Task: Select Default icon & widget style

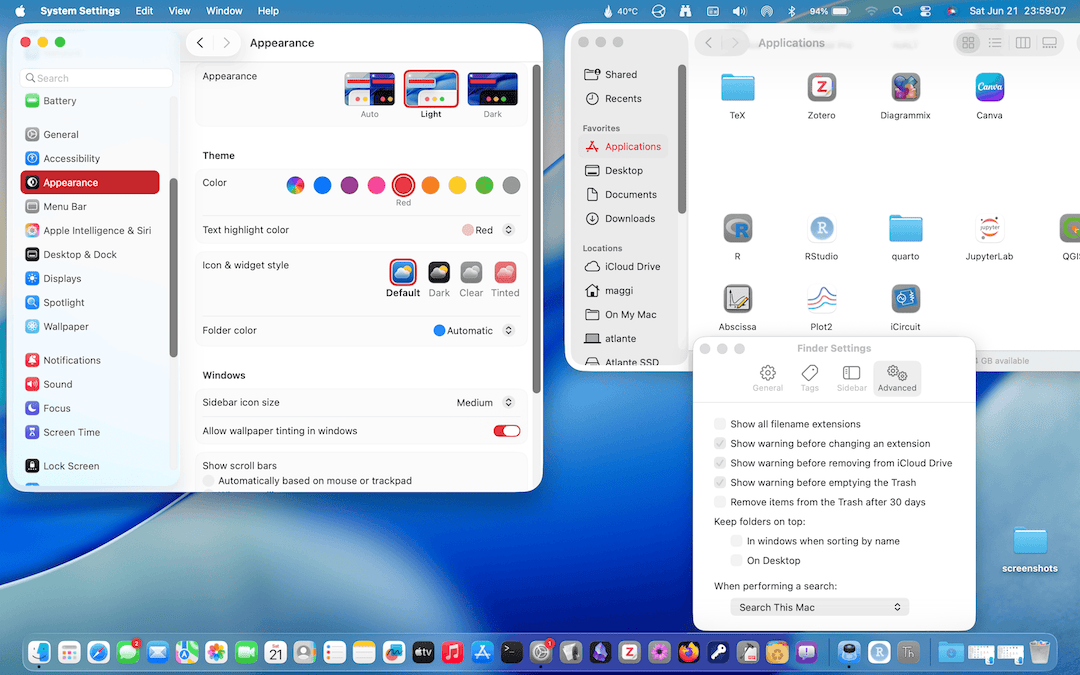Action: (403, 273)
